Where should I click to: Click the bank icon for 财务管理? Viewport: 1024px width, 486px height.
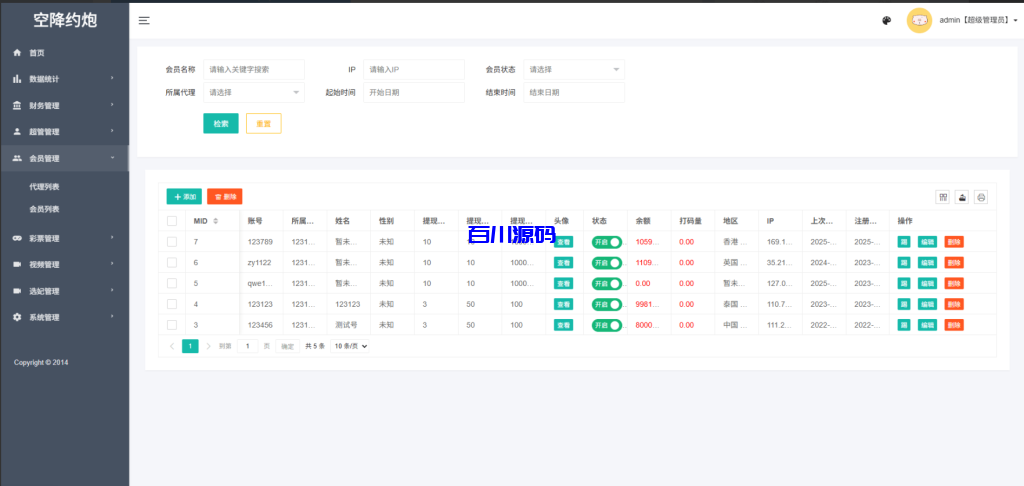point(18,105)
